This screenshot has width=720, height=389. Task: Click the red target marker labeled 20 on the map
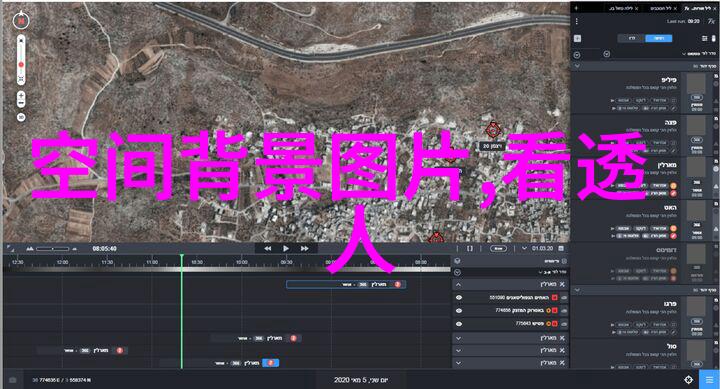coord(493,130)
